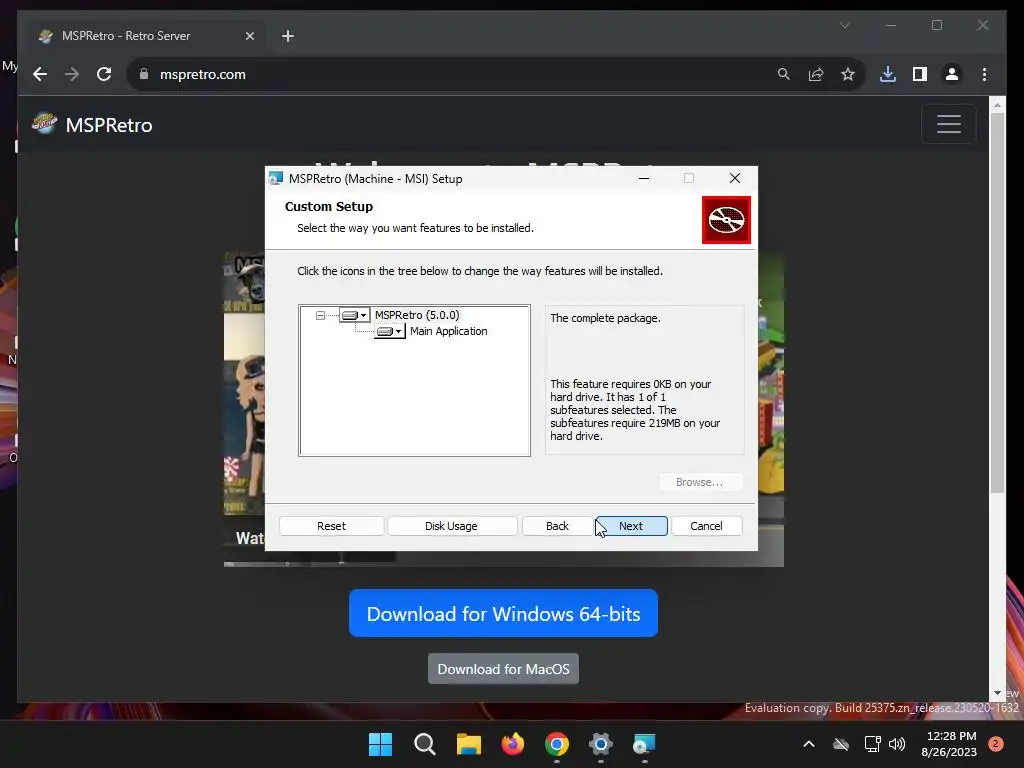Viewport: 1024px width, 768px height.
Task: Click the scrollbar down arrow
Action: pos(997,693)
